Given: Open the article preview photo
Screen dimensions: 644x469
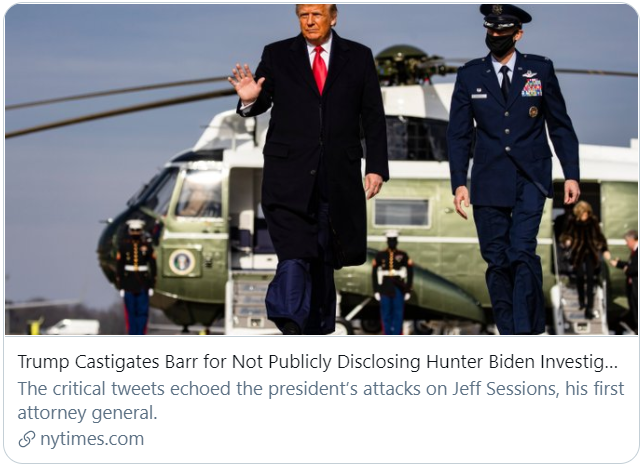Looking at the screenshot, I should (322, 170).
